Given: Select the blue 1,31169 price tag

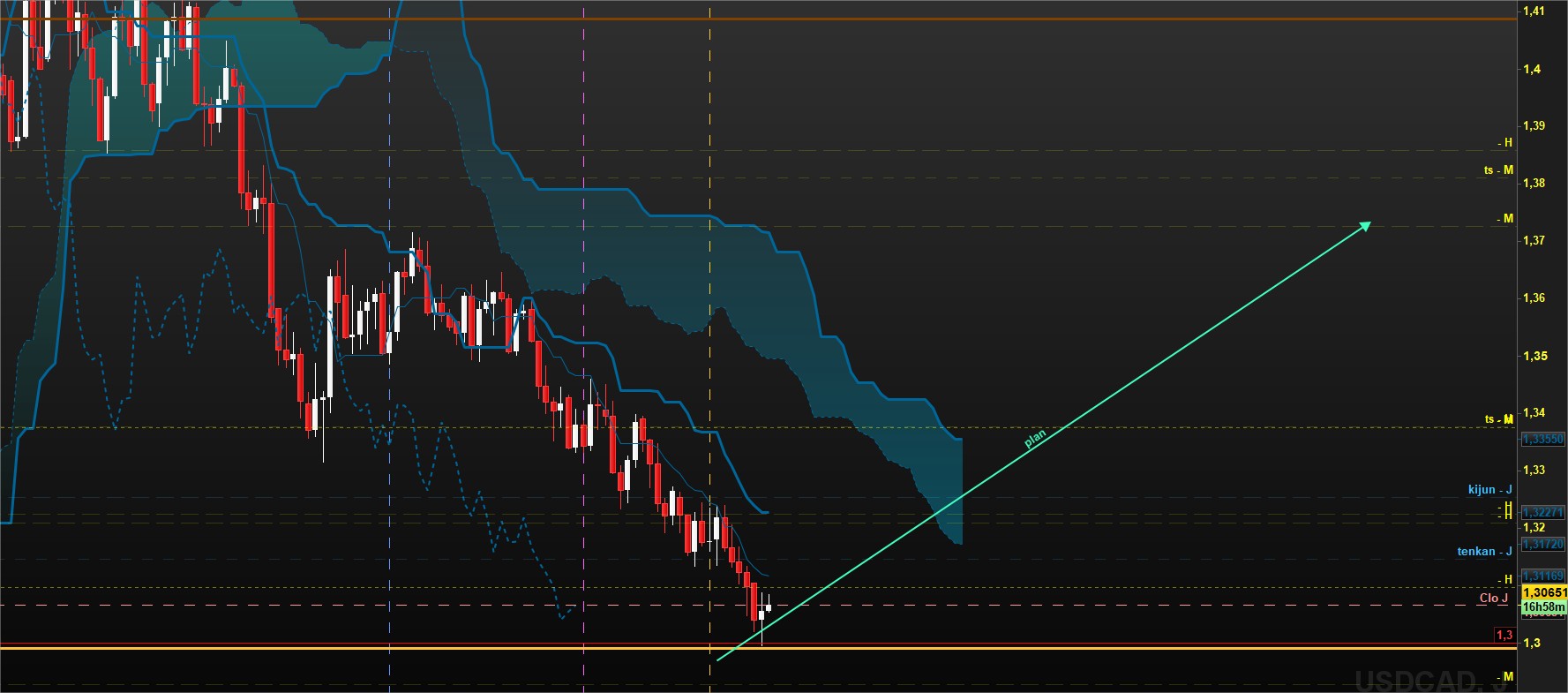Looking at the screenshot, I should click(1542, 576).
